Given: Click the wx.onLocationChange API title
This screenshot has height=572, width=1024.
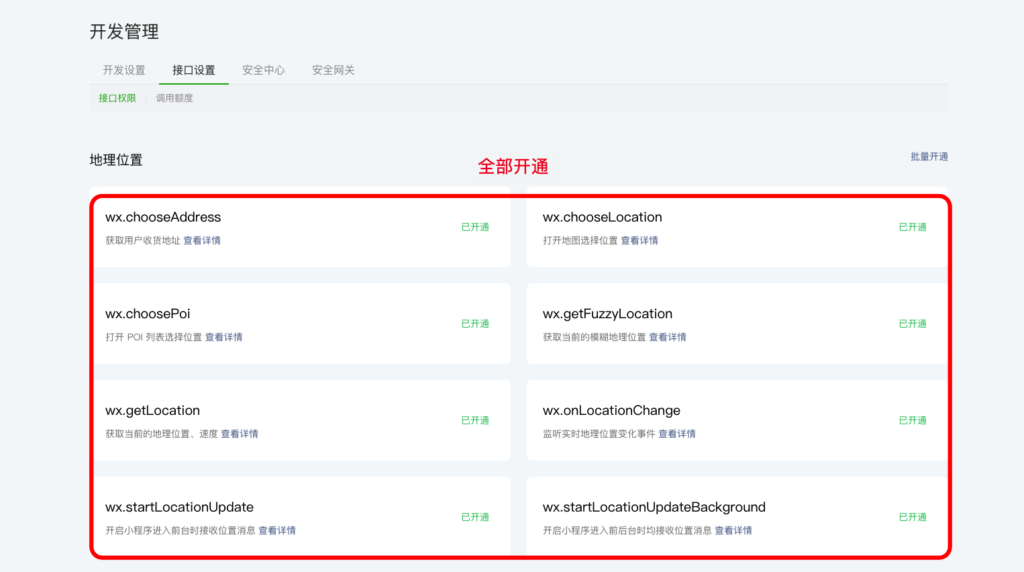Looking at the screenshot, I should point(611,410).
